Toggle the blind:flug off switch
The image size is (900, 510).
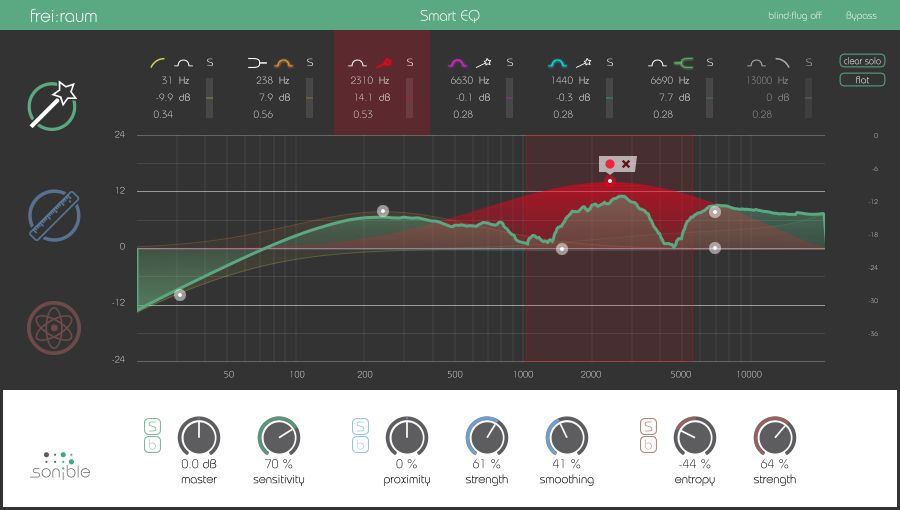[794, 16]
